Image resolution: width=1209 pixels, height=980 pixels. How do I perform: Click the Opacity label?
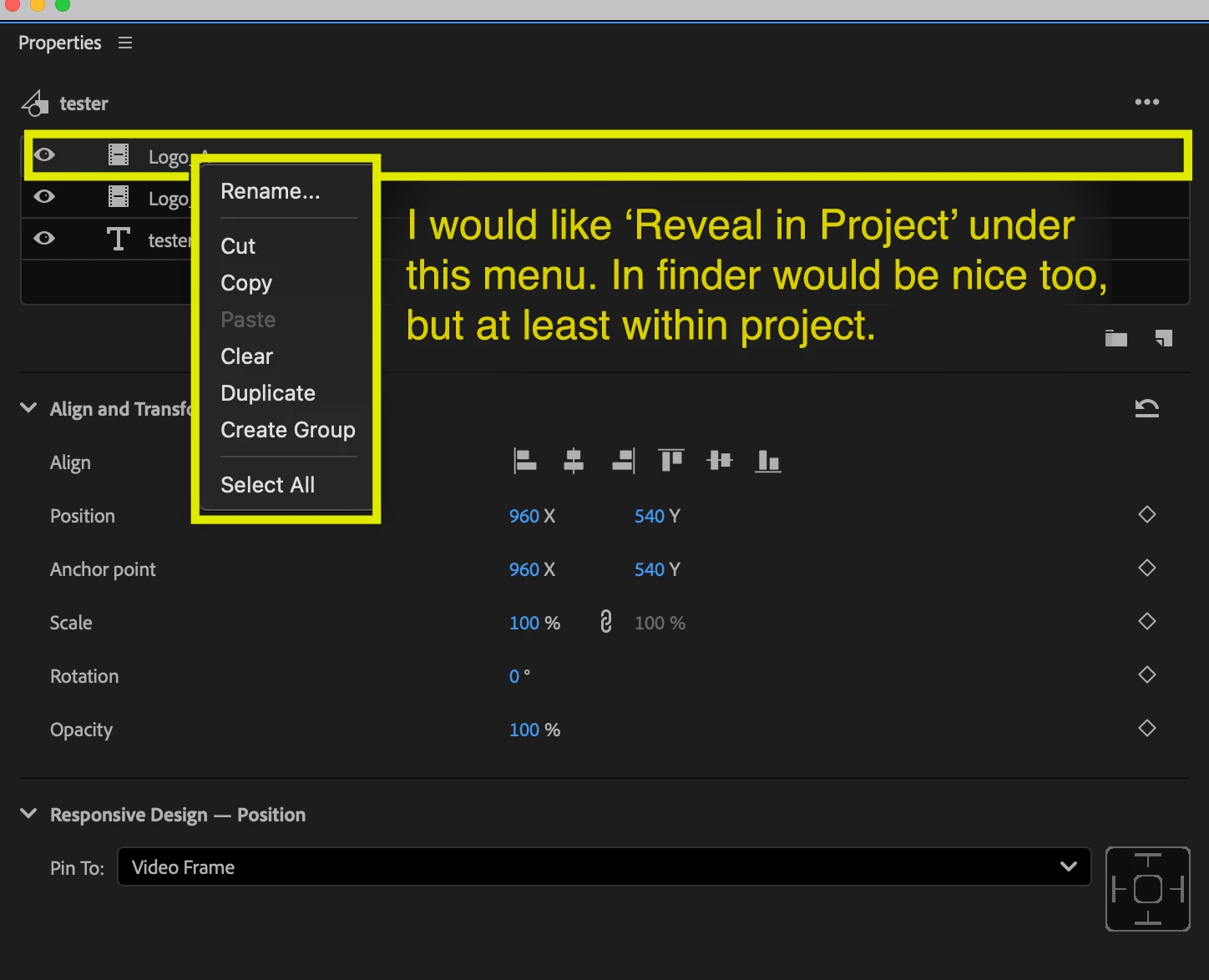tap(81, 730)
